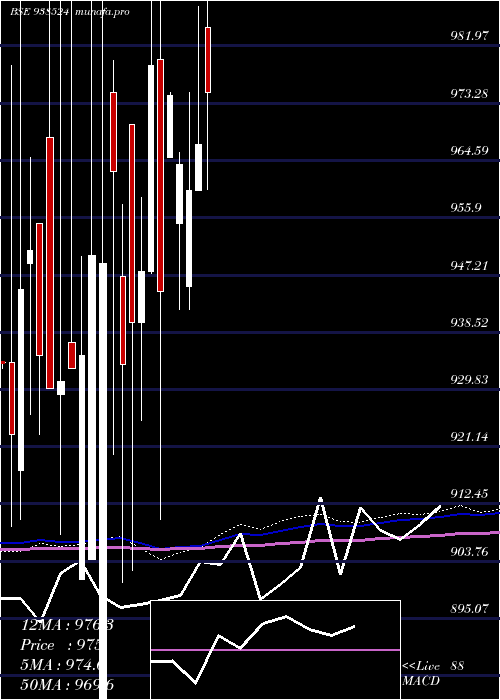
Task: Select the 895.07 price axis label
Action: click(x=469, y=609)
